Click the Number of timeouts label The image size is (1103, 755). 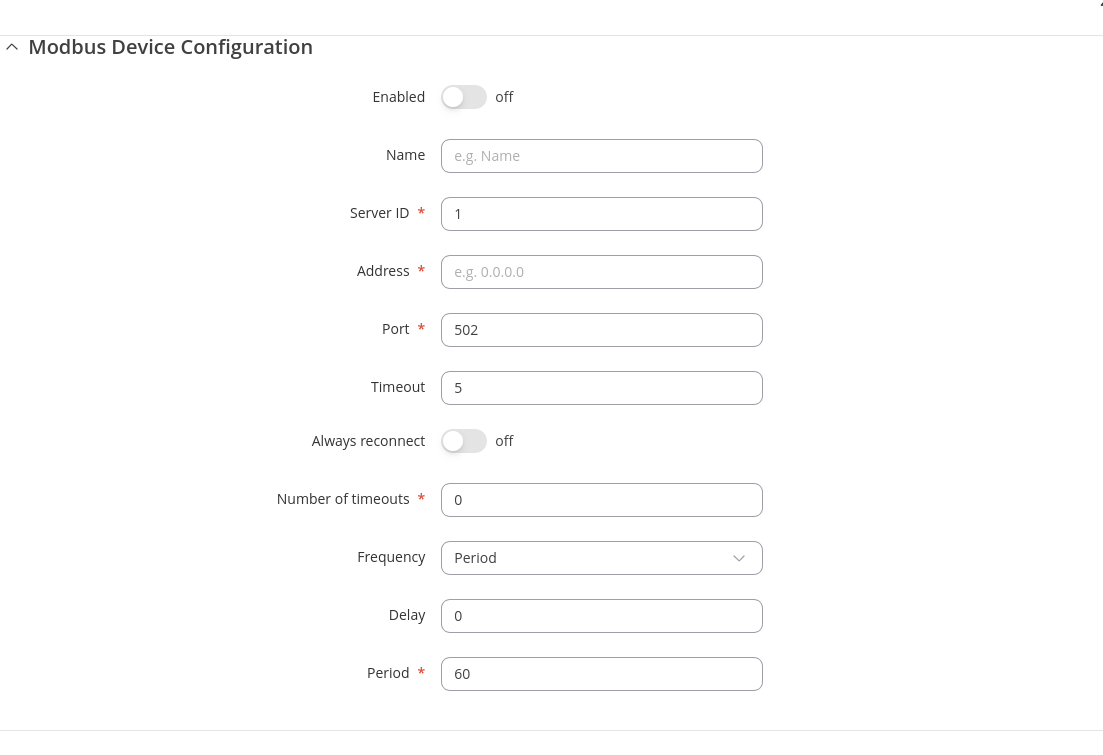pyautogui.click(x=343, y=499)
